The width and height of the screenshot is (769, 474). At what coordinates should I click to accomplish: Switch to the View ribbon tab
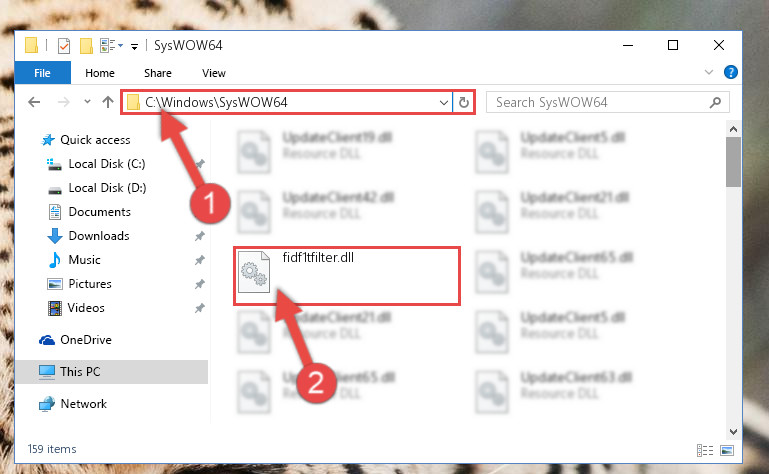pyautogui.click(x=214, y=73)
